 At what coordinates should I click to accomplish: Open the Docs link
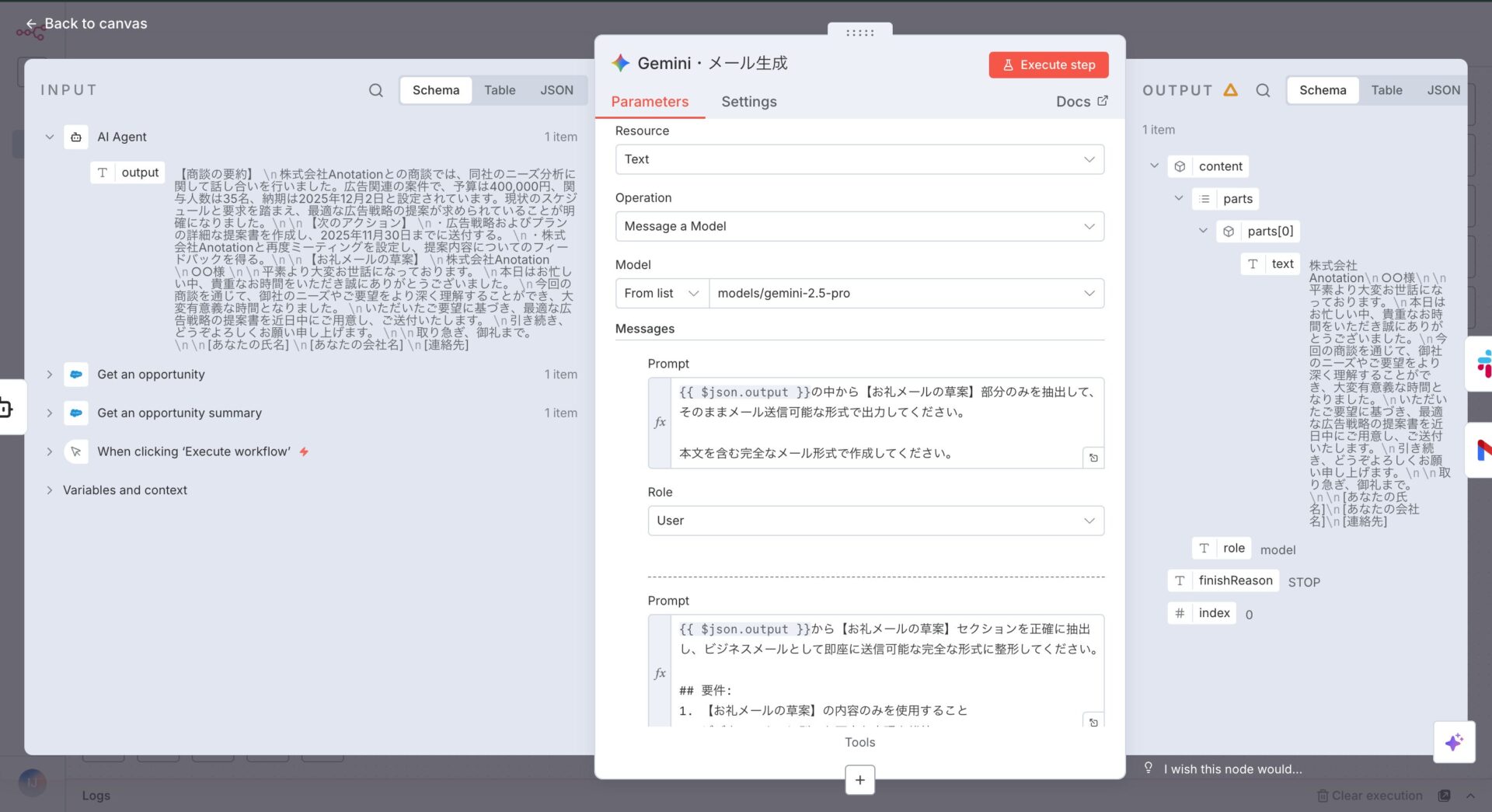[x=1081, y=102]
